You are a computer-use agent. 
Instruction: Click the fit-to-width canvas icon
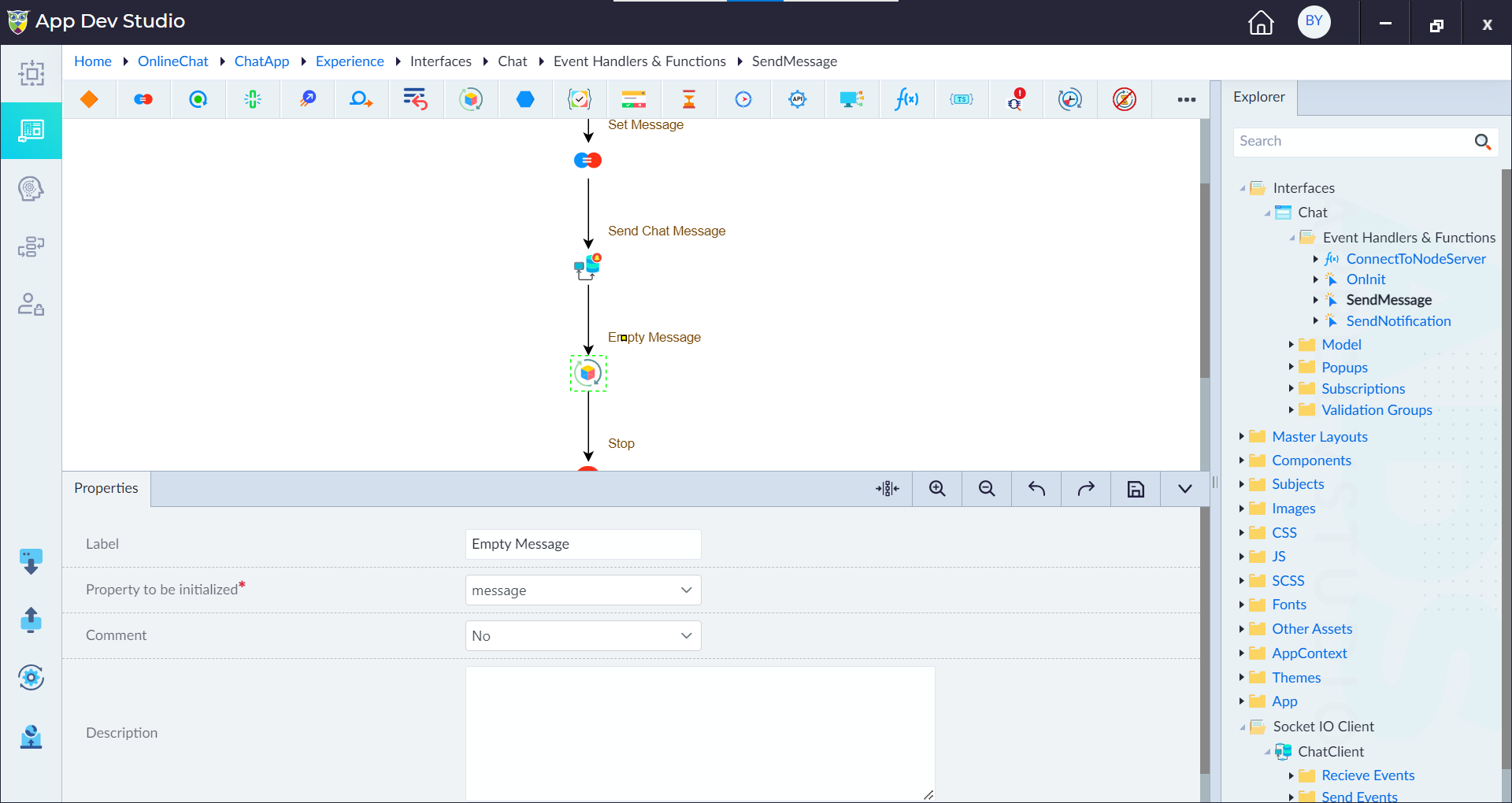(888, 489)
